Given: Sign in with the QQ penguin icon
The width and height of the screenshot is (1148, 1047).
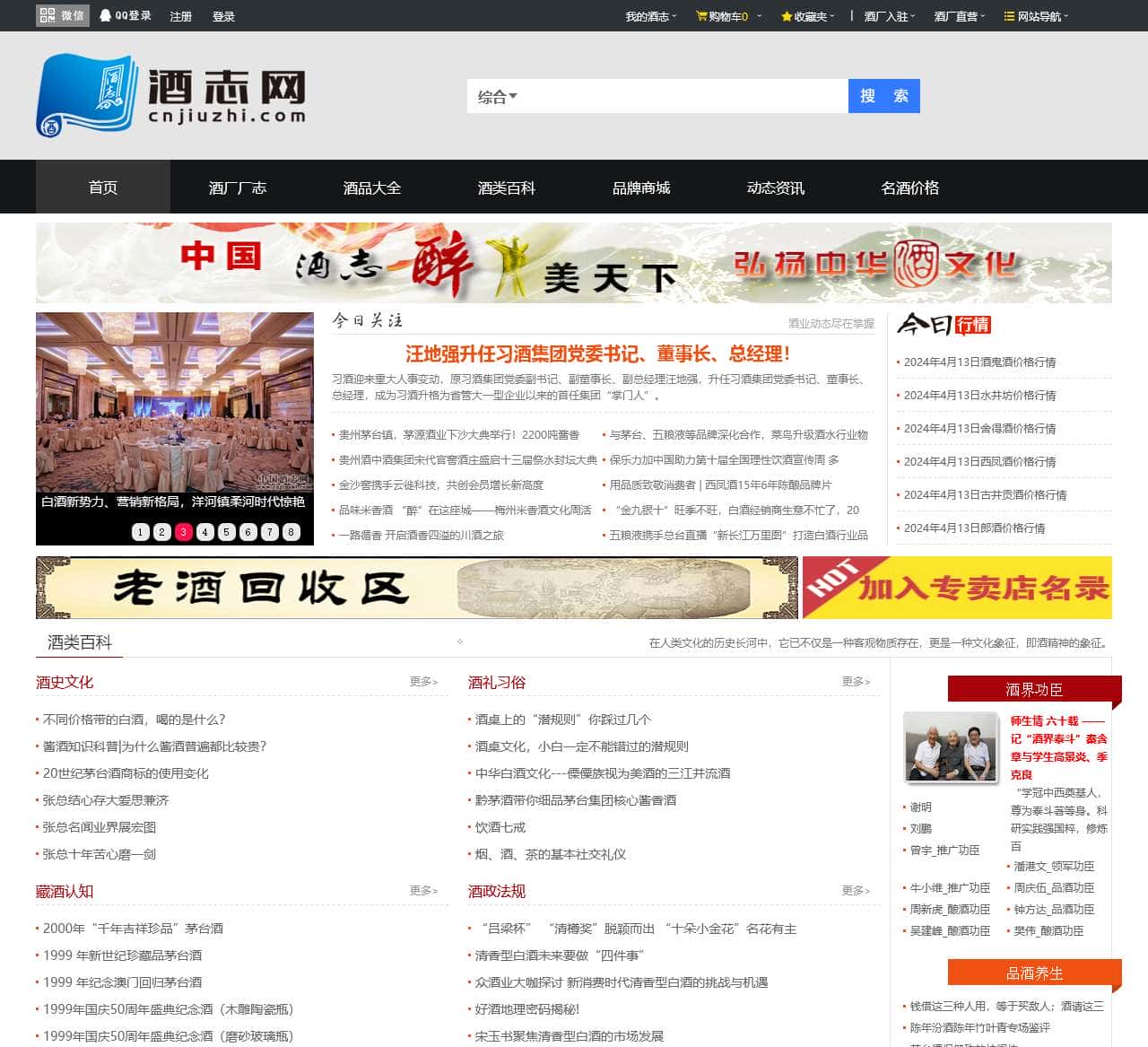Looking at the screenshot, I should pos(105,13).
